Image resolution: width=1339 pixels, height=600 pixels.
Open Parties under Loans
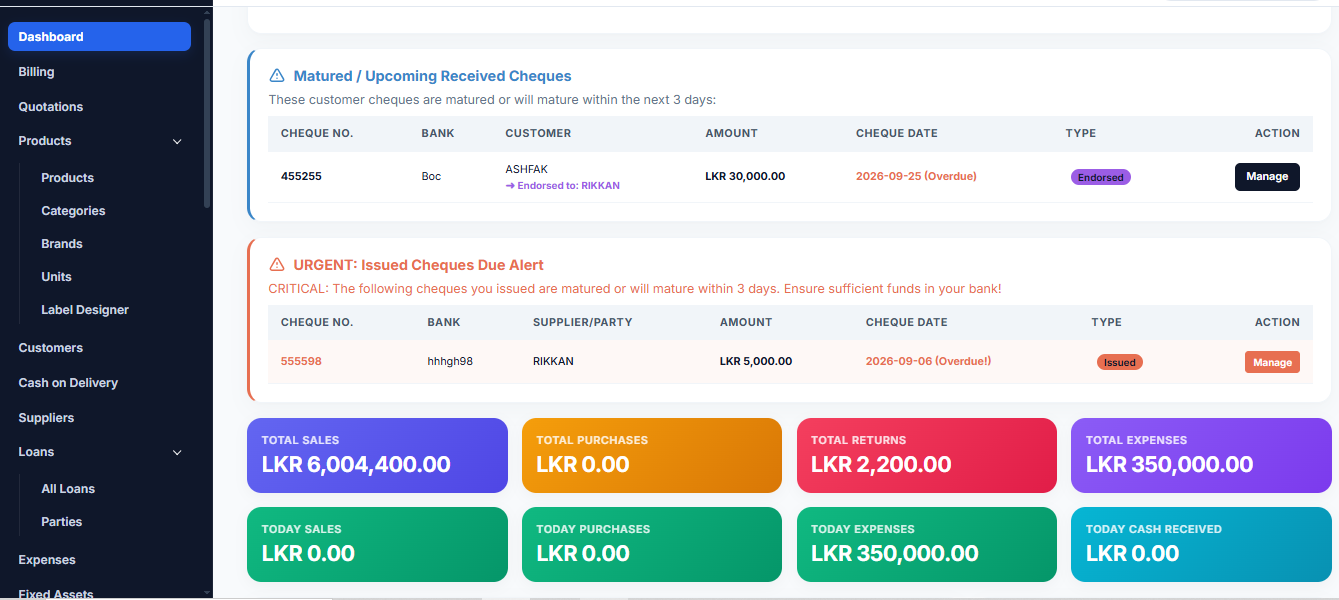[62, 522]
